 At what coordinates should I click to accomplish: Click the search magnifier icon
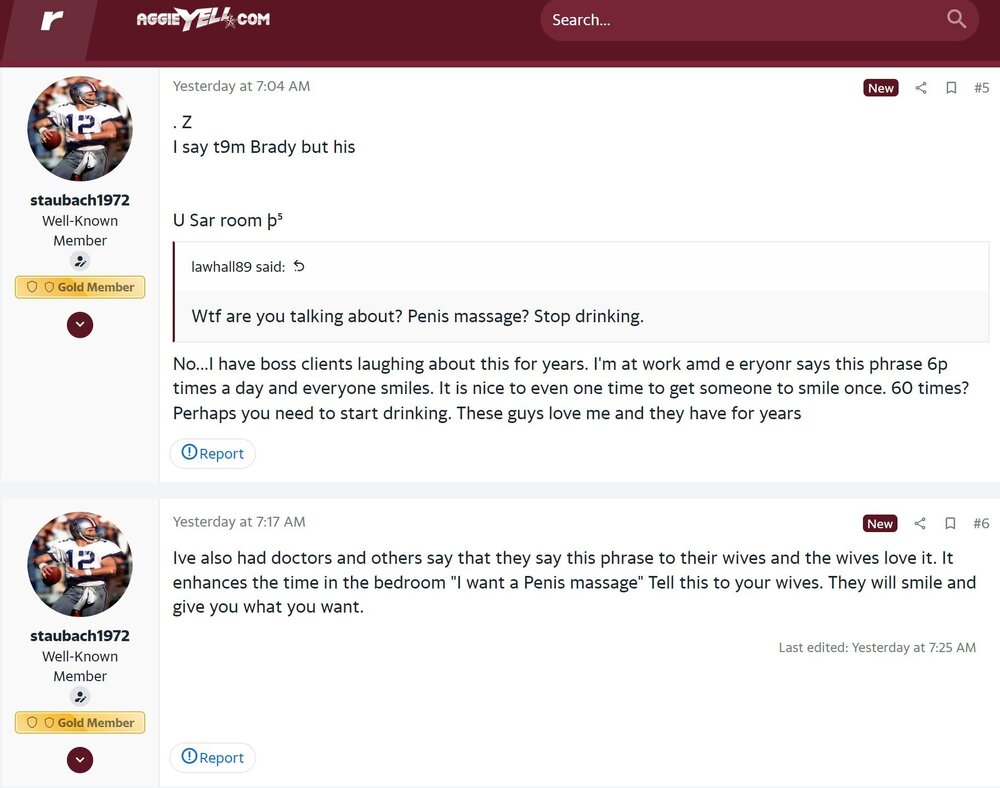coord(956,19)
